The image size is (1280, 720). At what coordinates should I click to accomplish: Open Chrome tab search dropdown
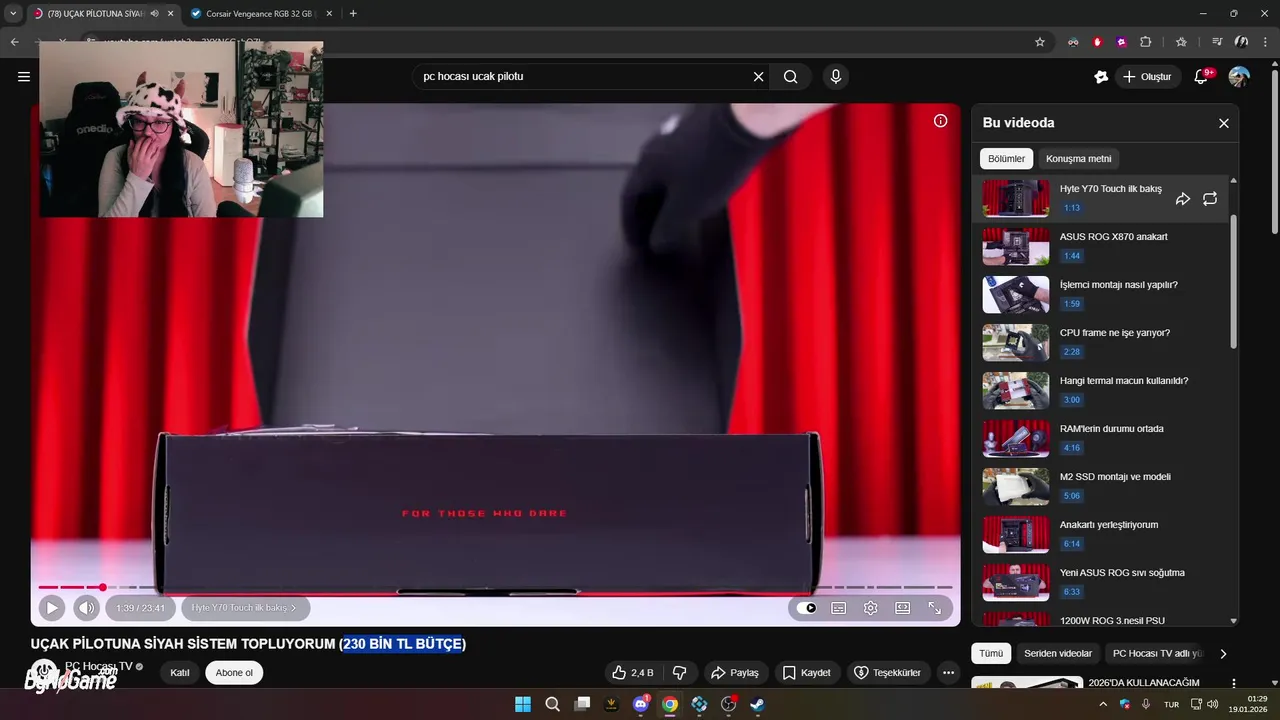[13, 14]
